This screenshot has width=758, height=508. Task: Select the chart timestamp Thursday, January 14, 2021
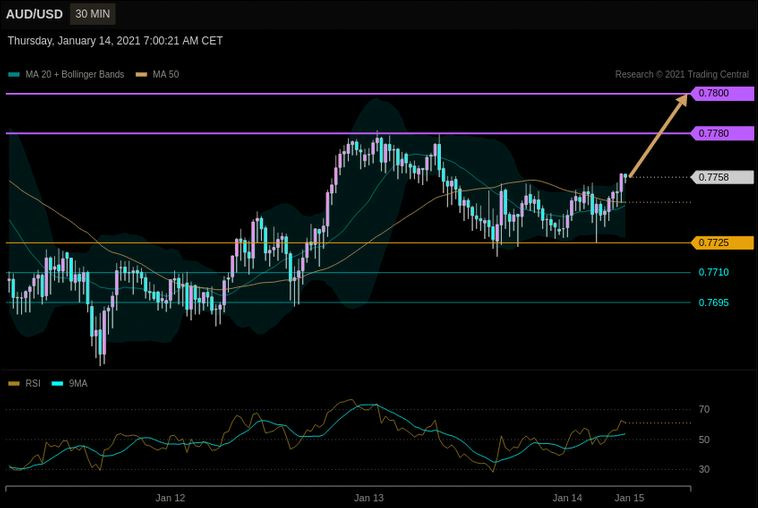point(115,41)
